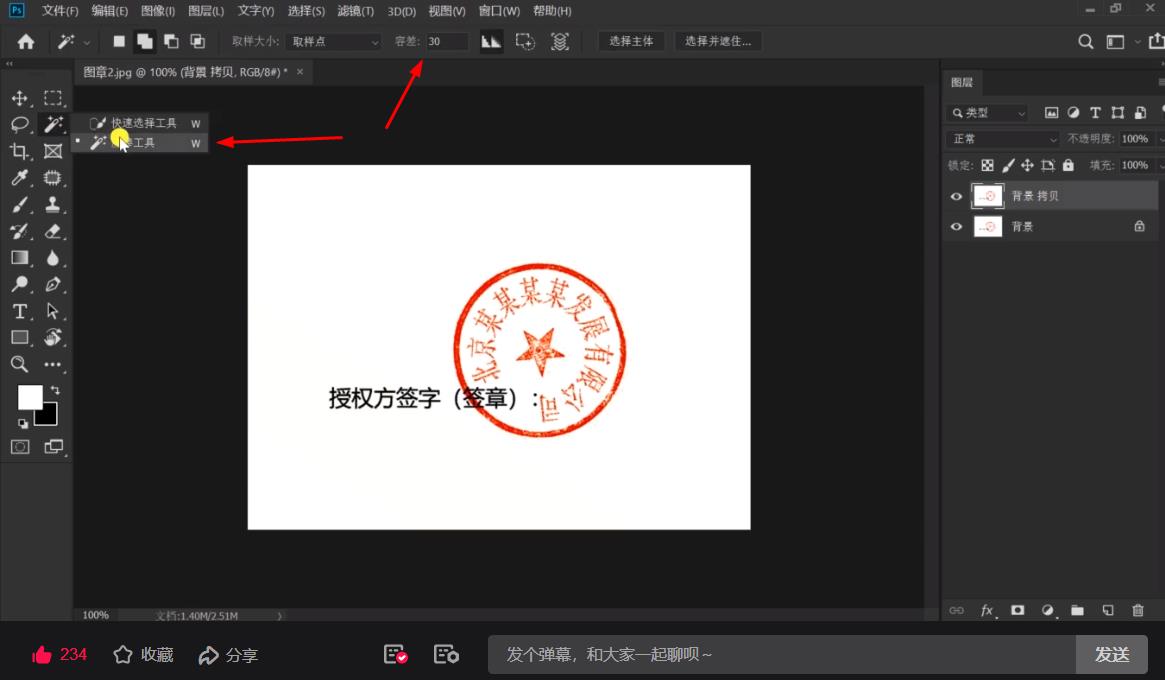This screenshot has width=1165, height=680.
Task: Select the Eyedropper tool
Action: (20, 178)
